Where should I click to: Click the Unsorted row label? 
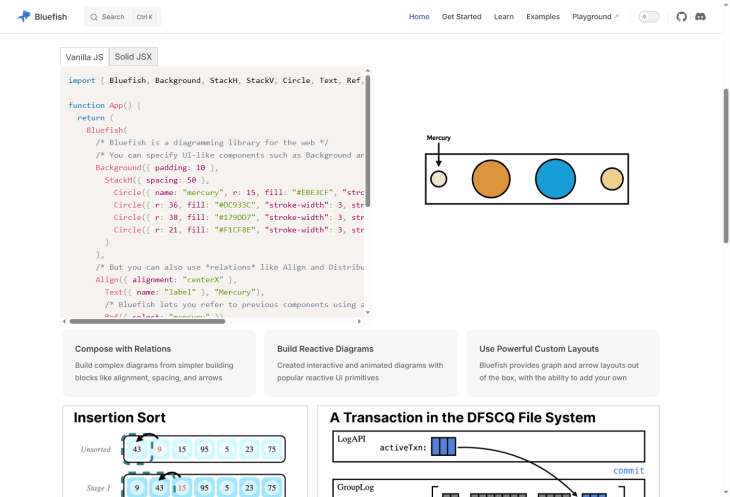pyautogui.click(x=96, y=450)
